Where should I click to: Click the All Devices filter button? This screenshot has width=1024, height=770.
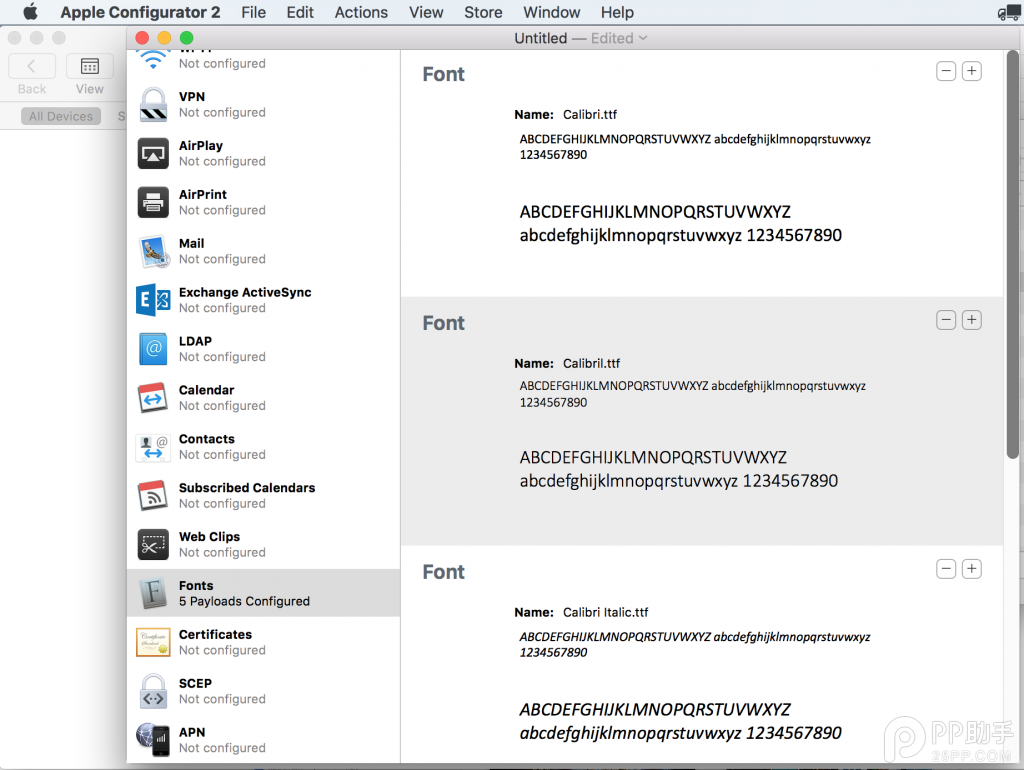61,116
